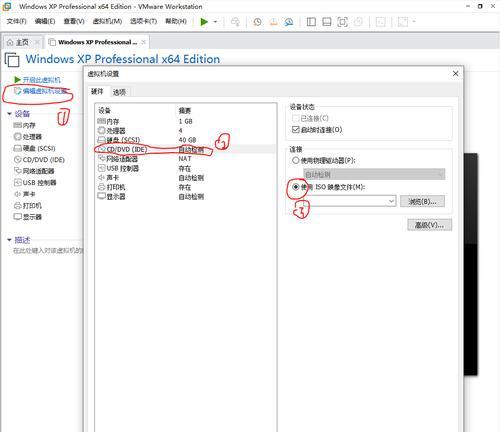Select the USB 控制器 row in dialog device list
This screenshot has height=432, width=500.
tap(185, 168)
